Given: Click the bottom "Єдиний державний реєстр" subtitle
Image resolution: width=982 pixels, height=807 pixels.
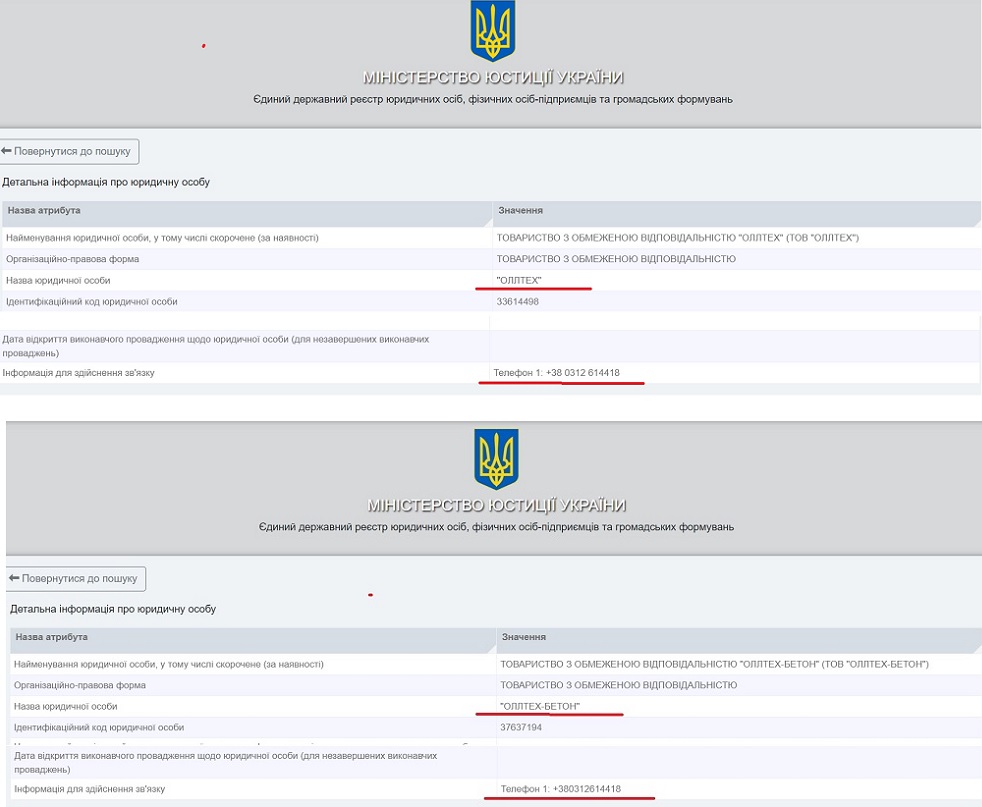Looking at the screenshot, I should [495, 526].
